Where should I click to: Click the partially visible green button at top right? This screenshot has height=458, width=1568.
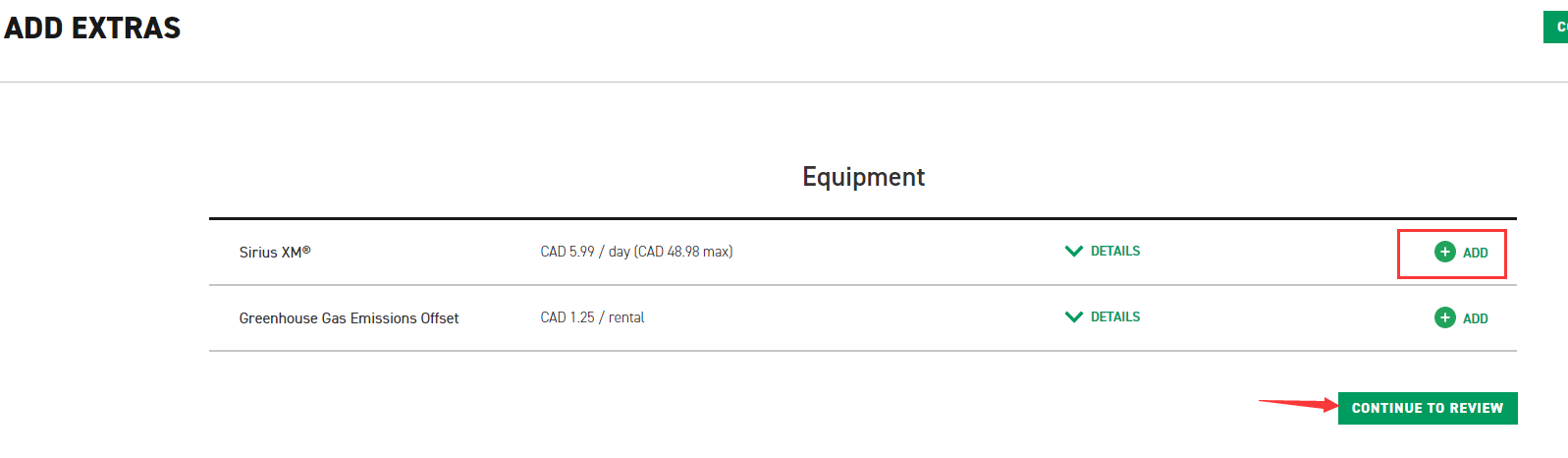click(1556, 28)
